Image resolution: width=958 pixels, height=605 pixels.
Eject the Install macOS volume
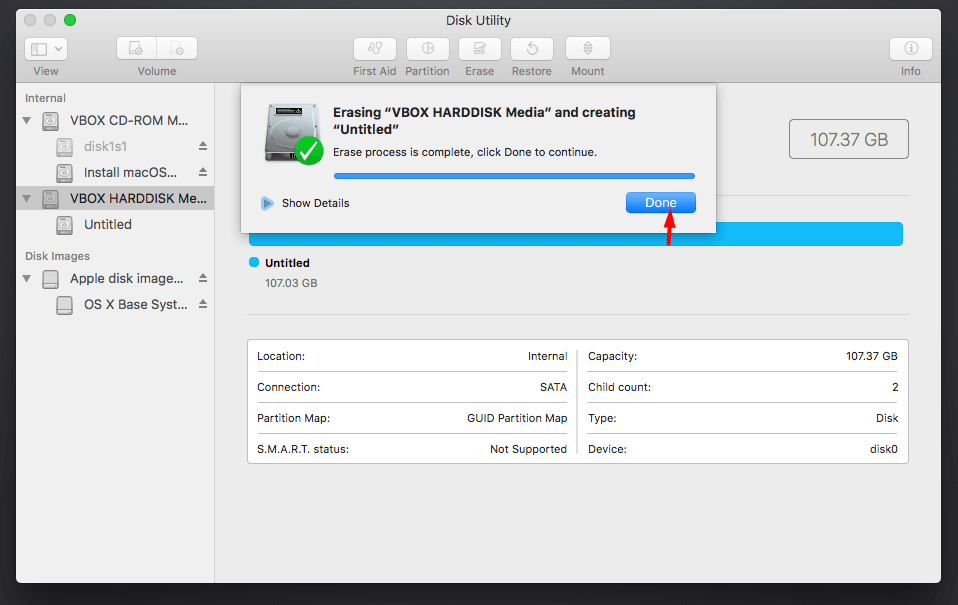point(203,173)
